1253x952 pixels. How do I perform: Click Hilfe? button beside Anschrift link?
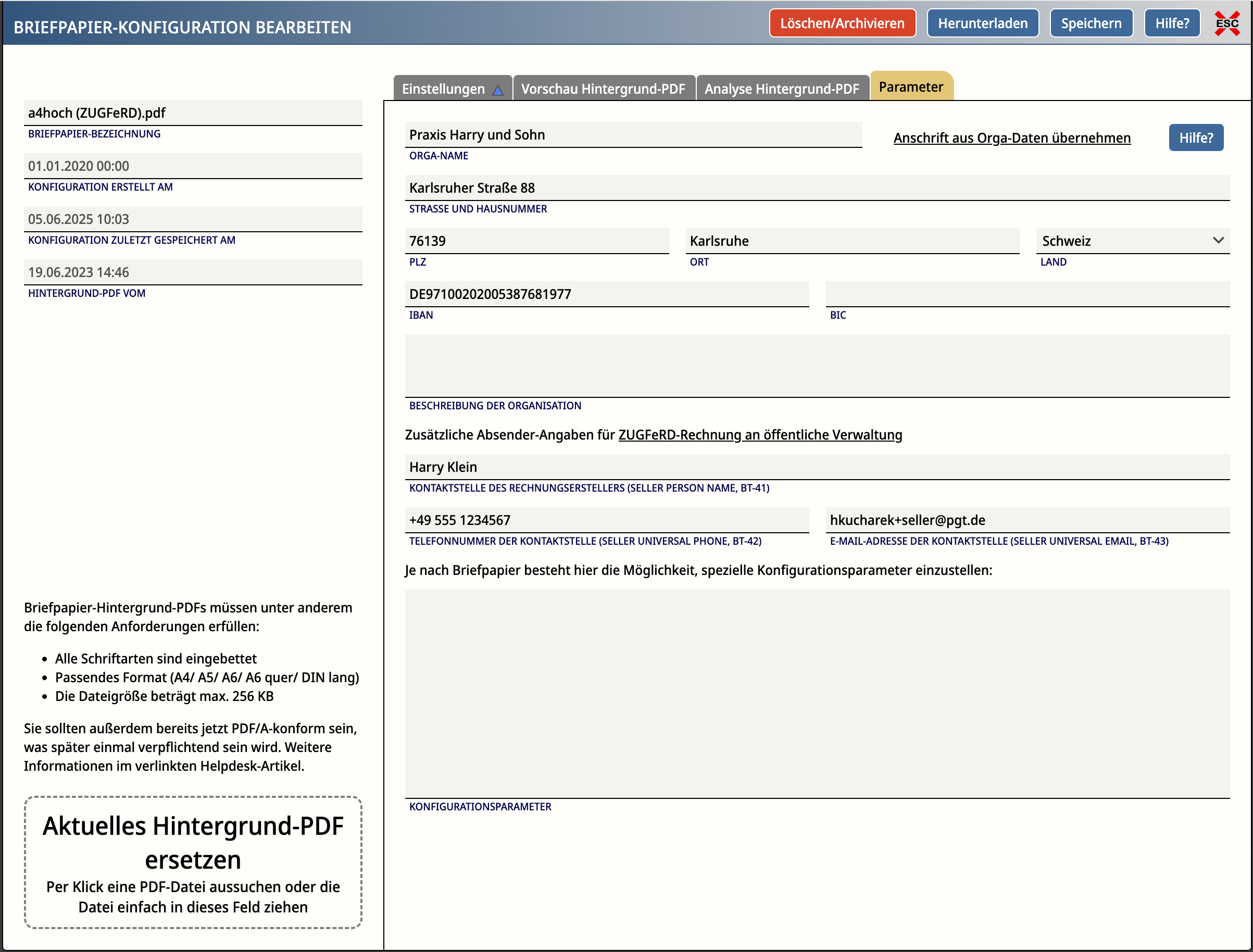pos(1196,137)
